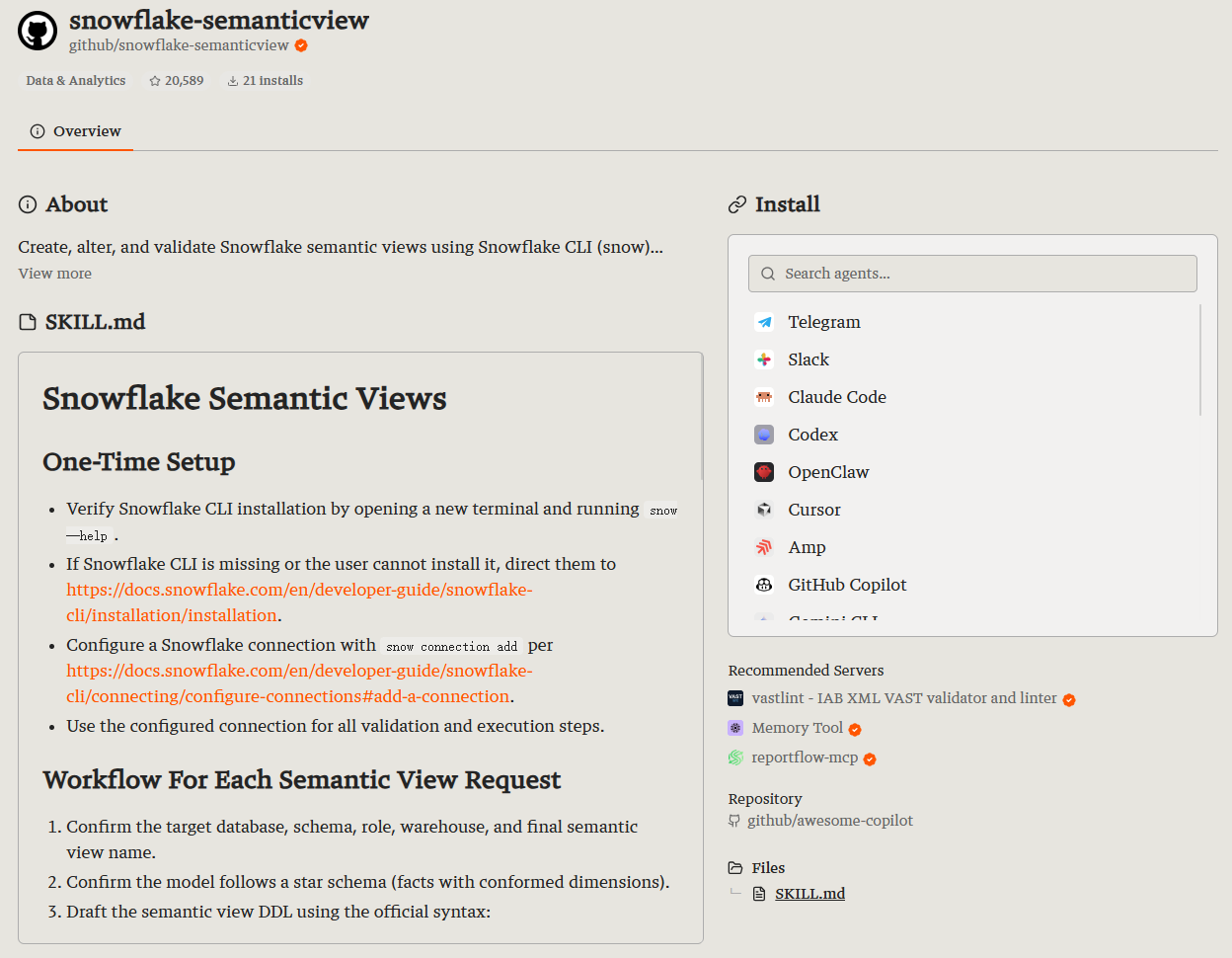Click the info icon in Overview tab
Screen dimensions: 1232x958
click(38, 131)
